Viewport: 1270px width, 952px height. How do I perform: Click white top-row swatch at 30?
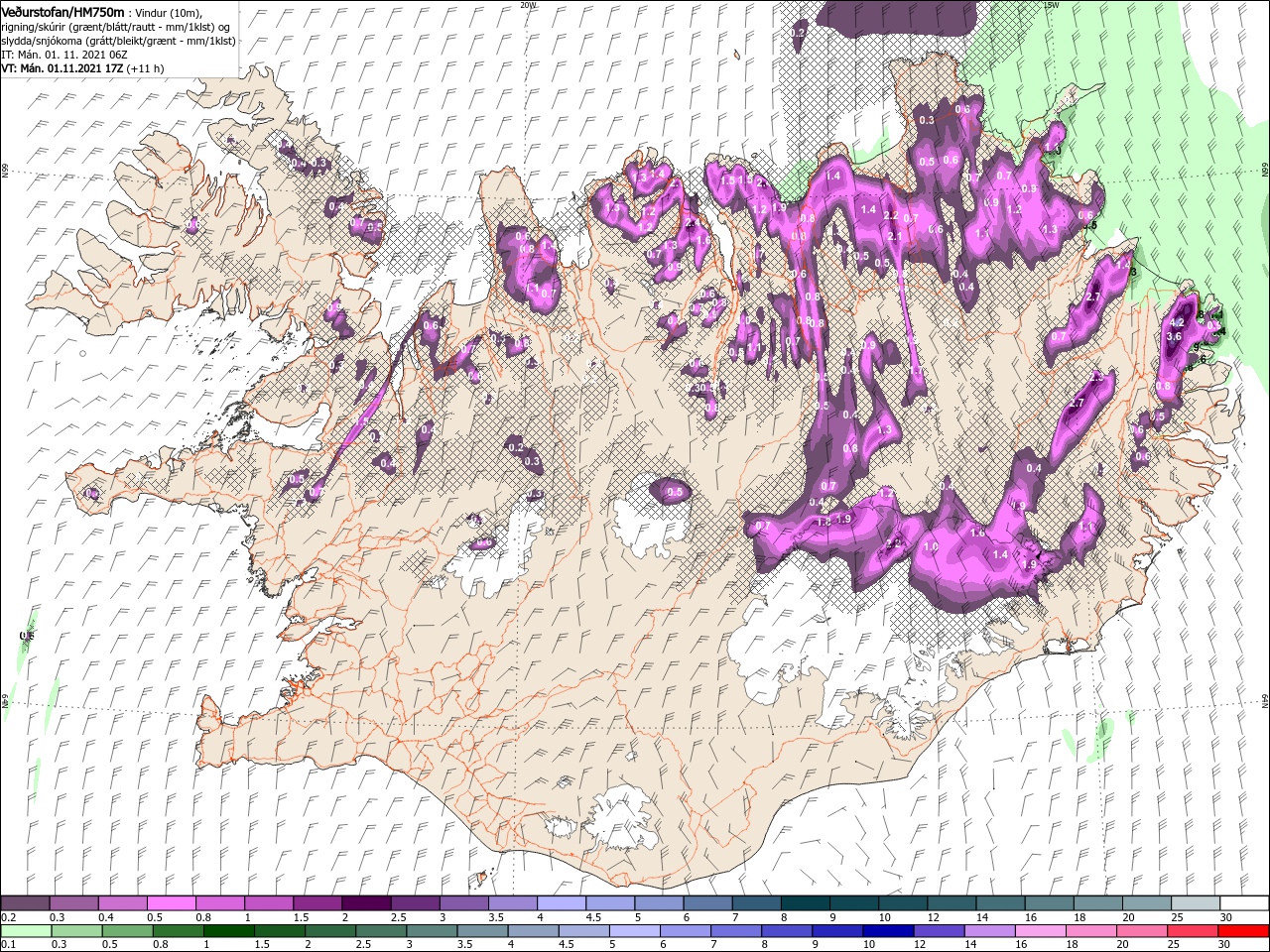click(1243, 903)
